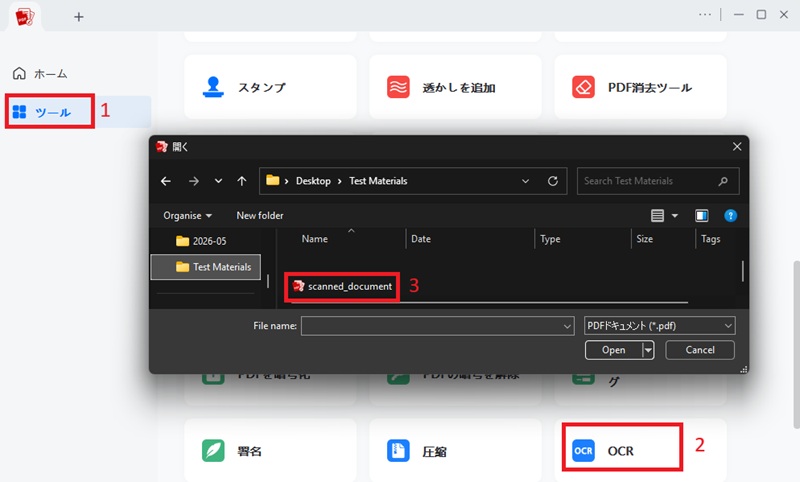Open the 圧縮 compress tool
Image resolution: width=800 pixels, height=482 pixels.
[x=455, y=451]
